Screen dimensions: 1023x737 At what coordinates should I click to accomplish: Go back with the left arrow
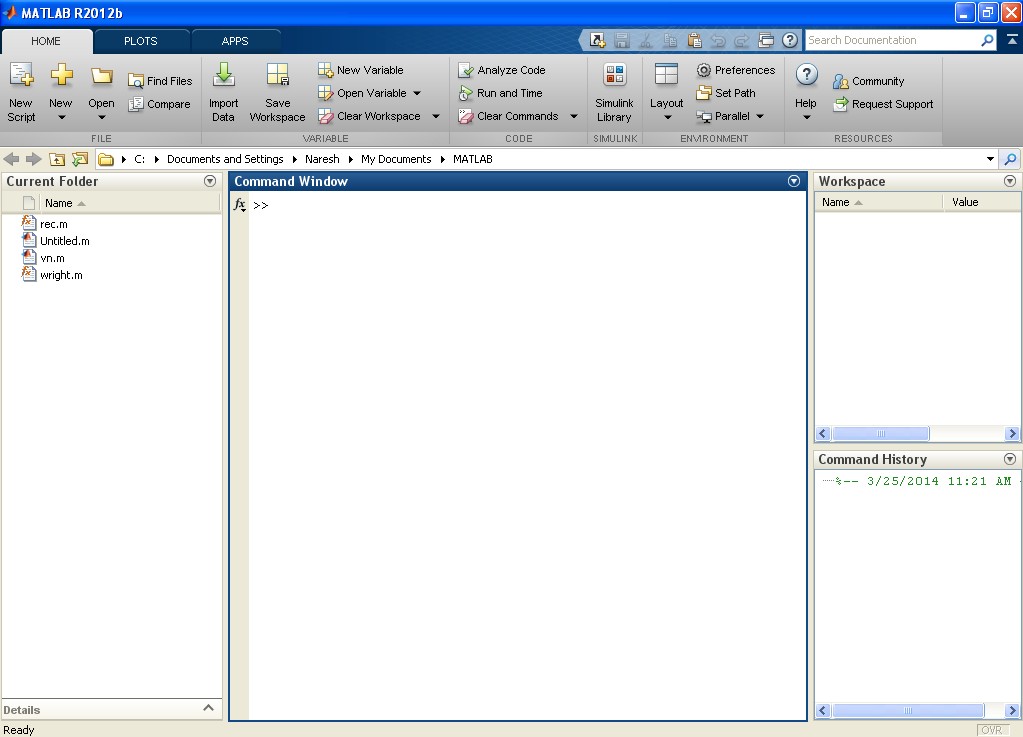(11, 159)
